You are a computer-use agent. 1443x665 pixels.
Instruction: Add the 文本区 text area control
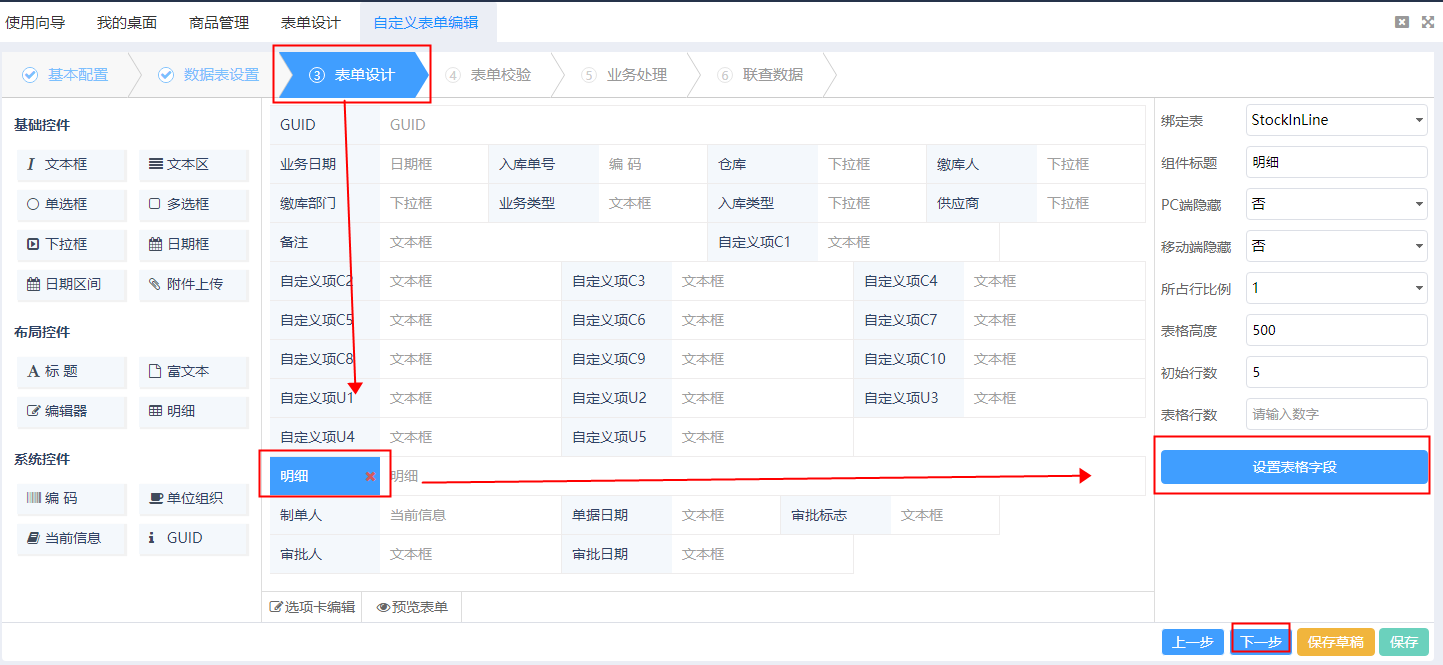194,165
